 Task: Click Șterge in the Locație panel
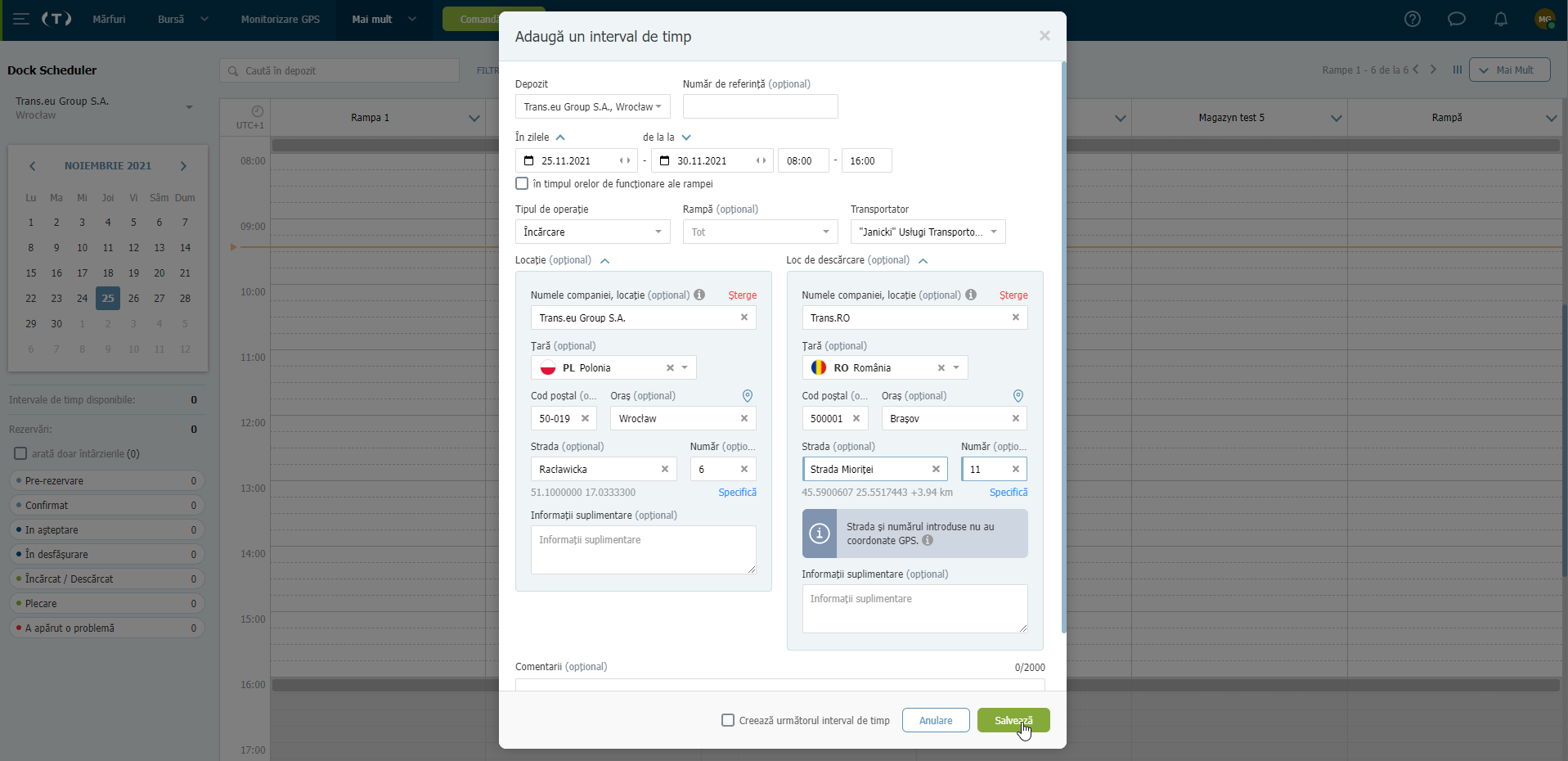pyautogui.click(x=743, y=295)
